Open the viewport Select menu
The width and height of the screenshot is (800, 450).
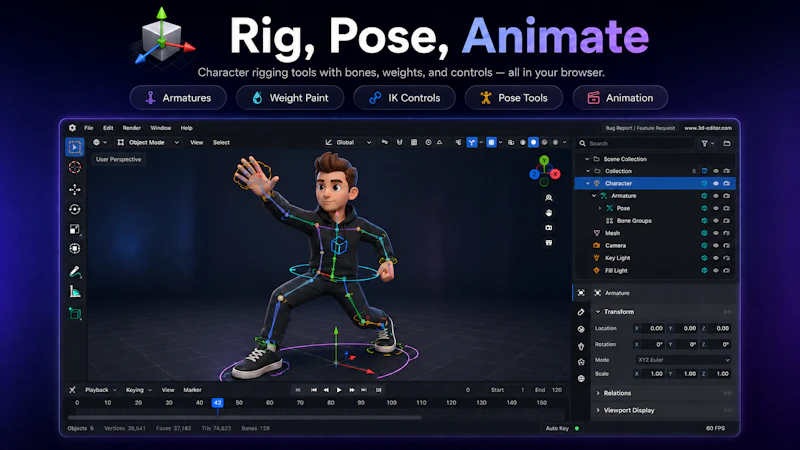(221, 142)
